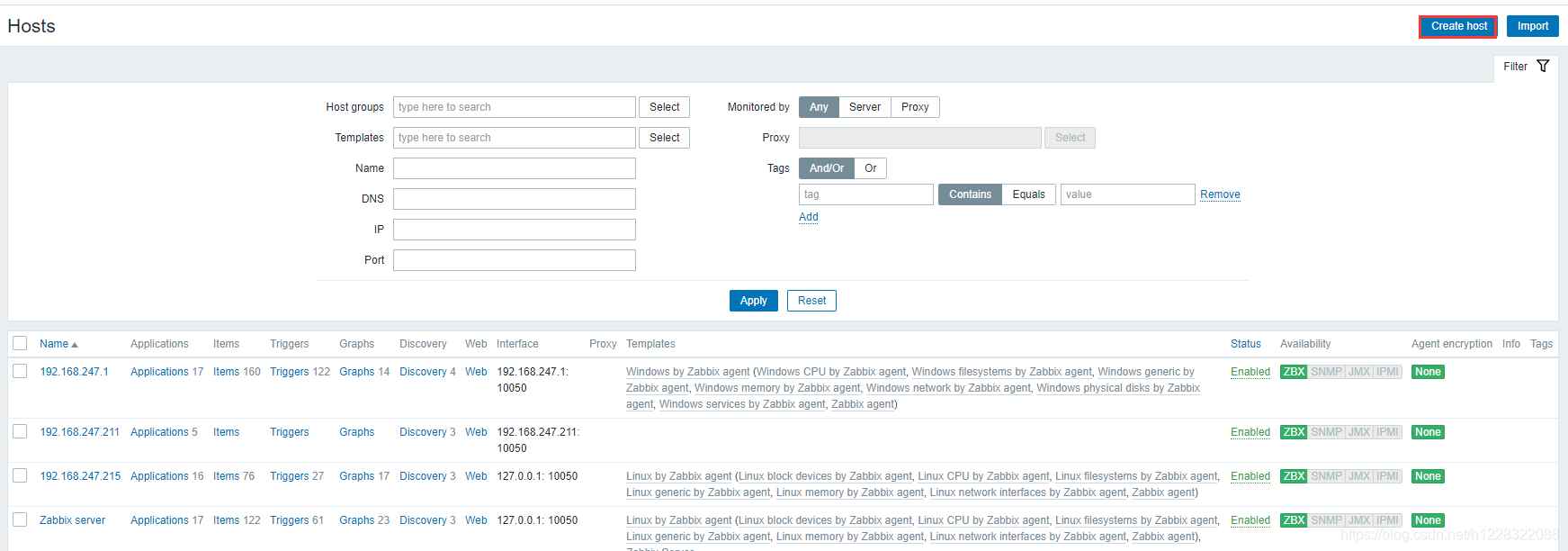
Task: Click ZBX availability badge for 192.168.247.211
Action: point(1294,432)
